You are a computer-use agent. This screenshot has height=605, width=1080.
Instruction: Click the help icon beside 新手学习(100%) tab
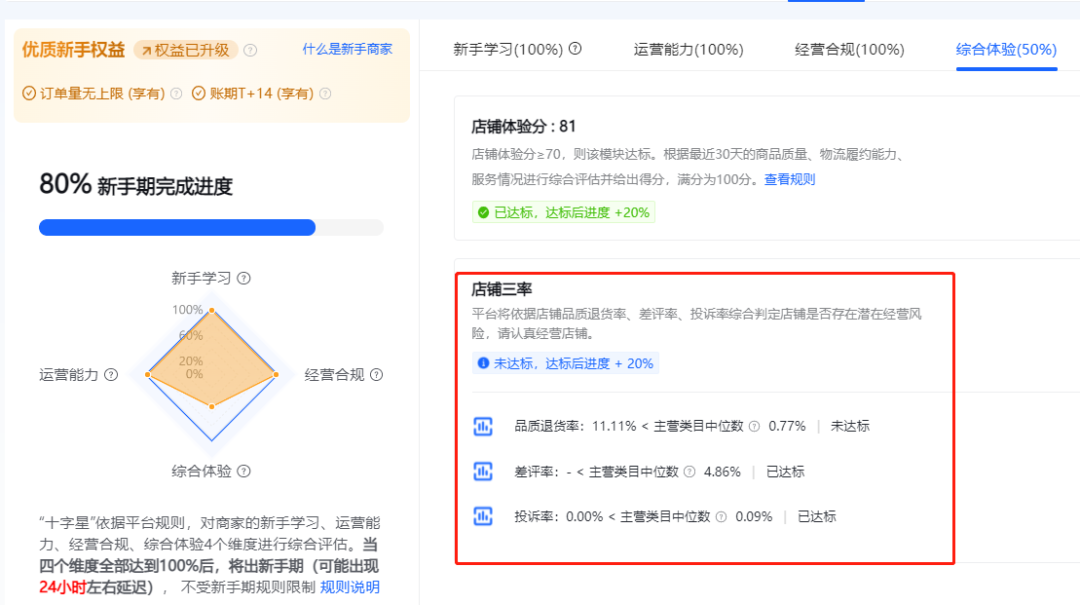point(575,48)
